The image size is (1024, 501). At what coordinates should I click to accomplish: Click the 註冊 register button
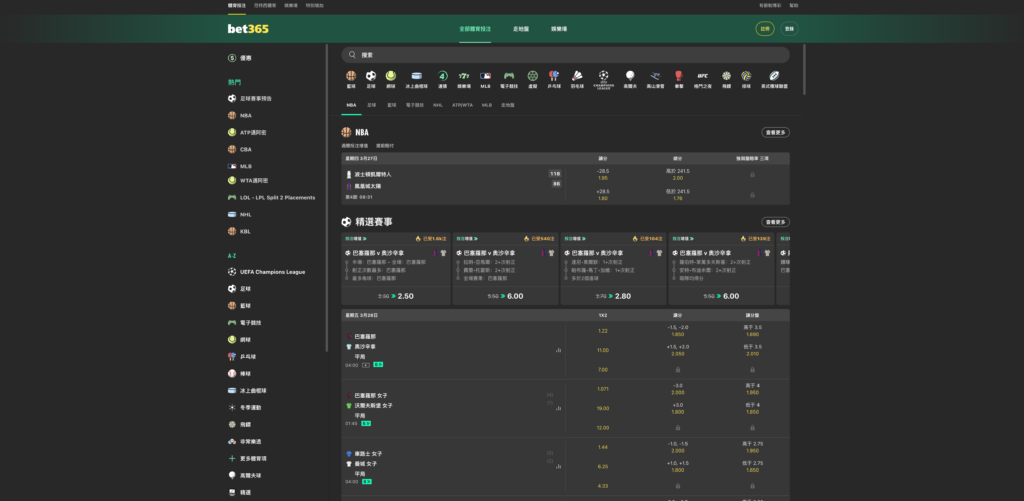tap(765, 29)
